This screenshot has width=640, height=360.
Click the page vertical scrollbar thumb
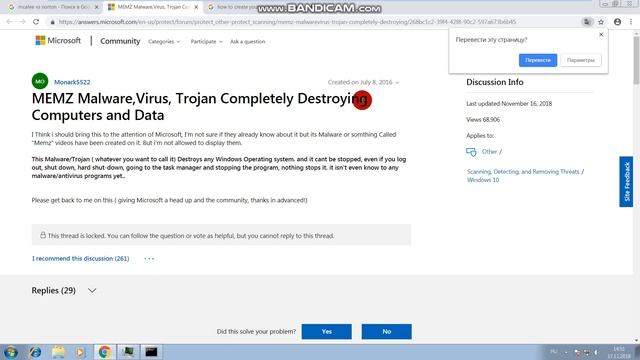point(636,60)
